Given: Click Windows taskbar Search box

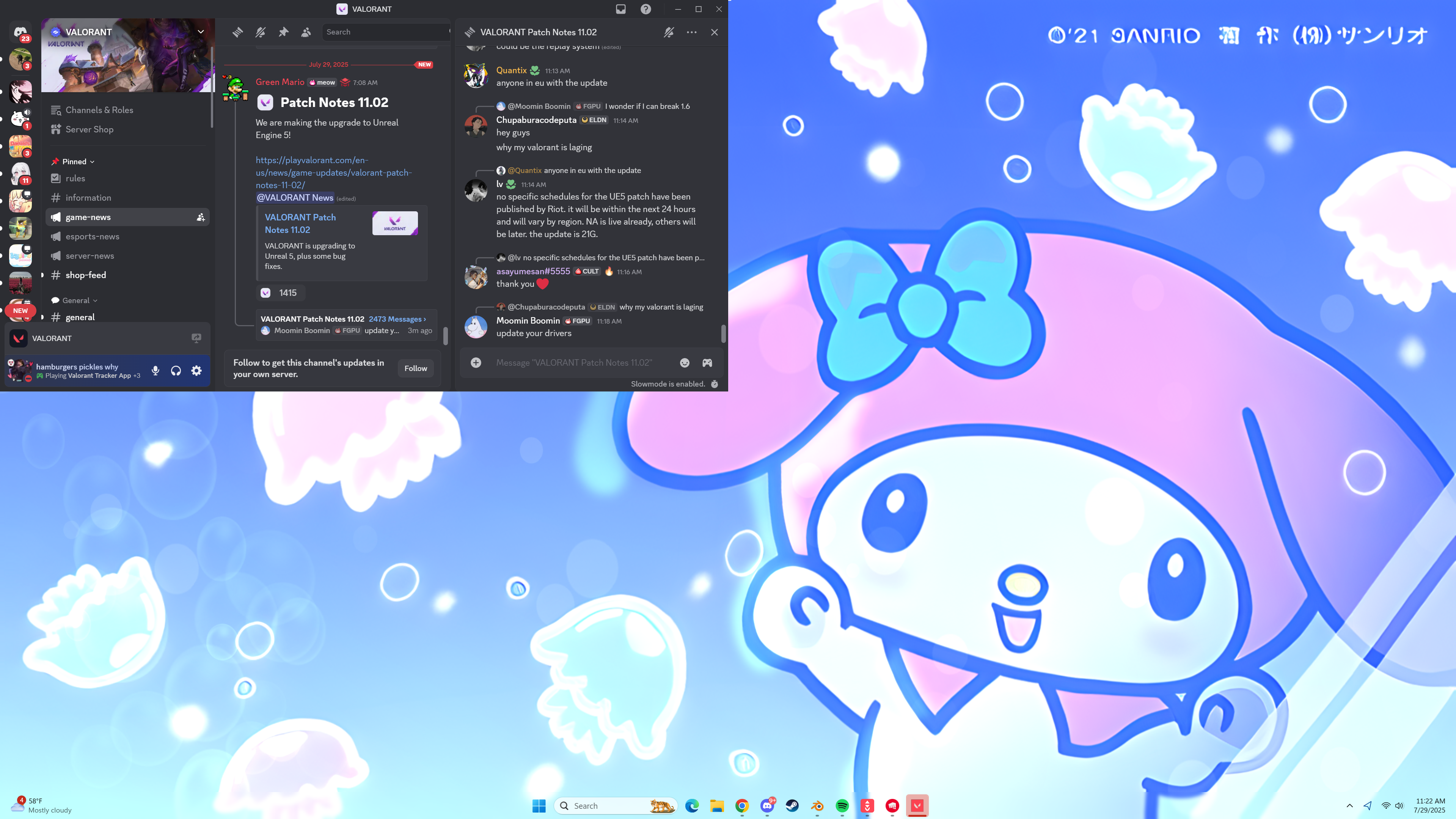Looking at the screenshot, I should [615, 805].
